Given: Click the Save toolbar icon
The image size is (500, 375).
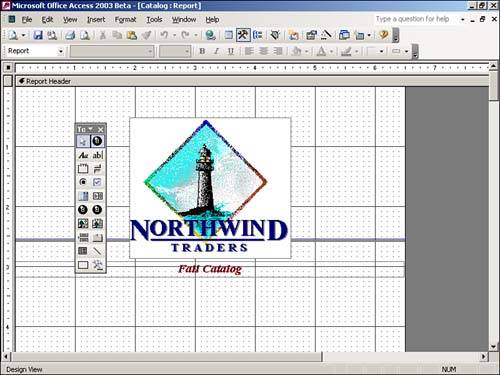Looking at the screenshot, I should 38,35.
